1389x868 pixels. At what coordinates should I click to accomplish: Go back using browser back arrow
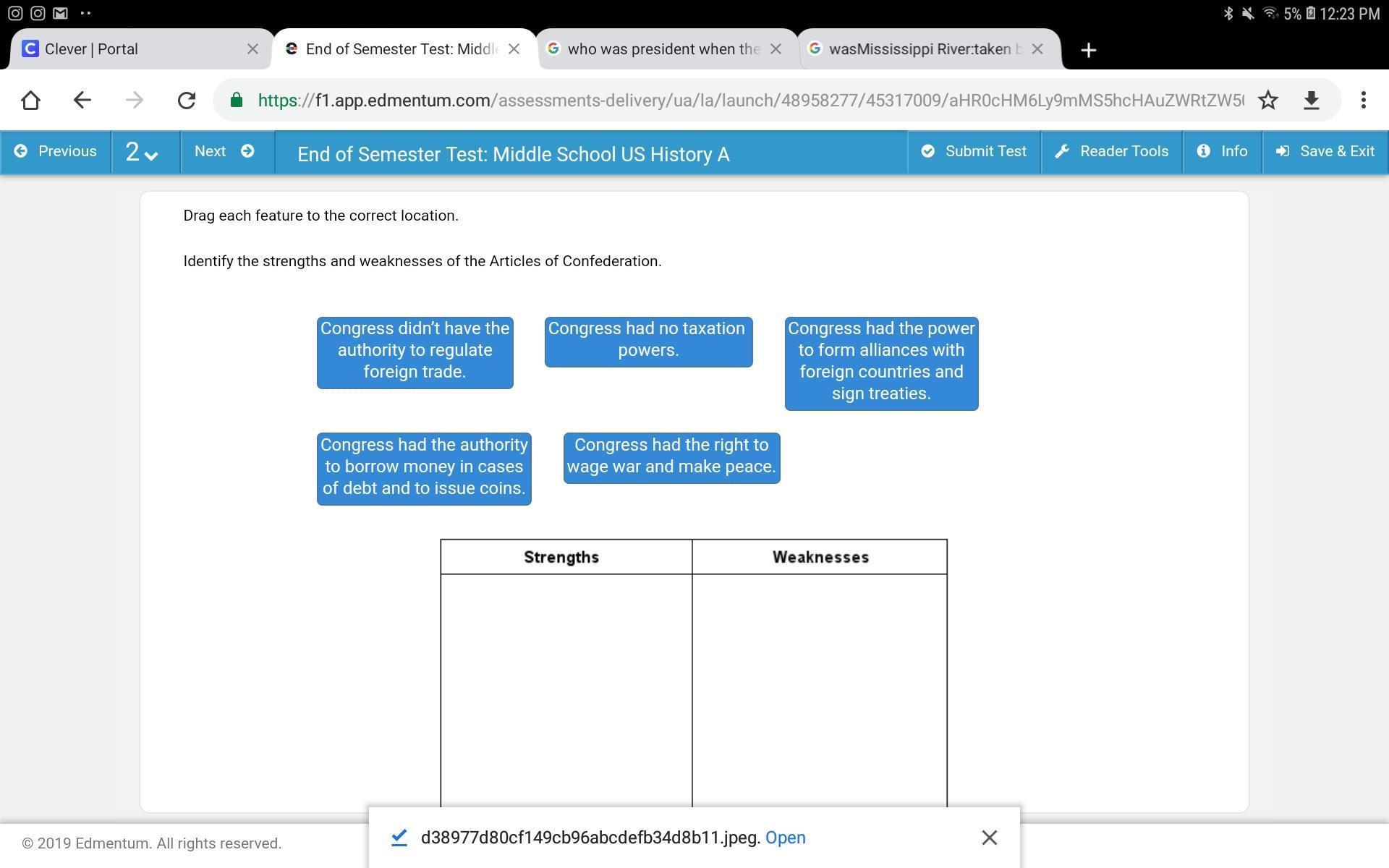click(82, 101)
